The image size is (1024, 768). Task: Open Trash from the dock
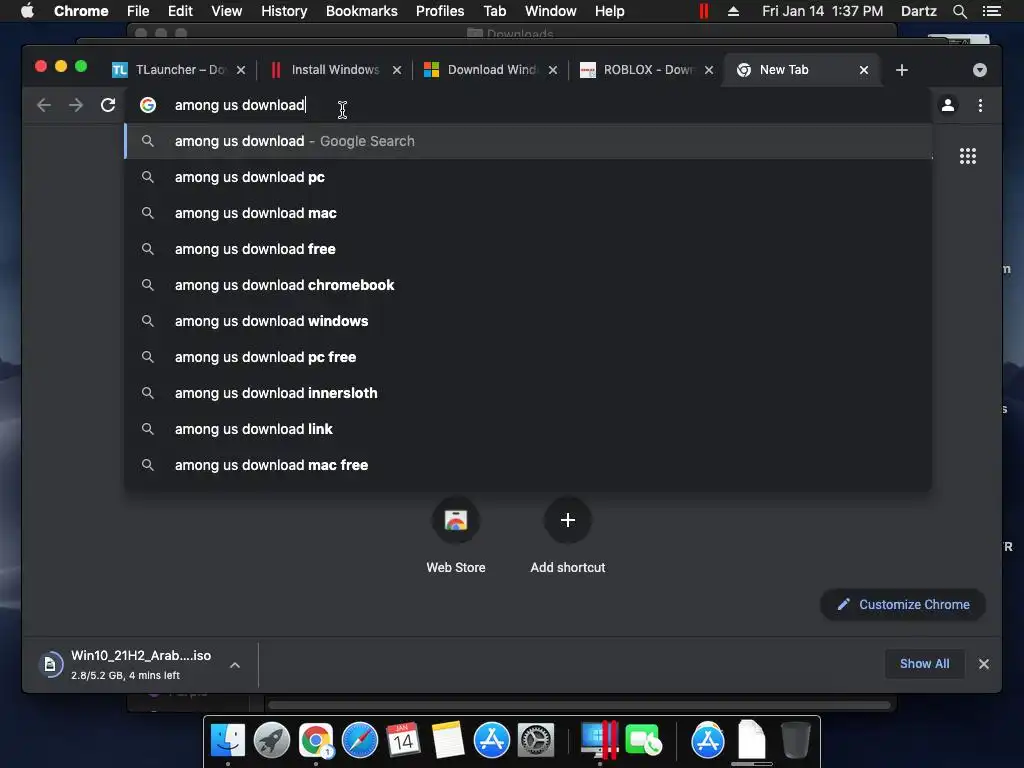pyautogui.click(x=795, y=741)
